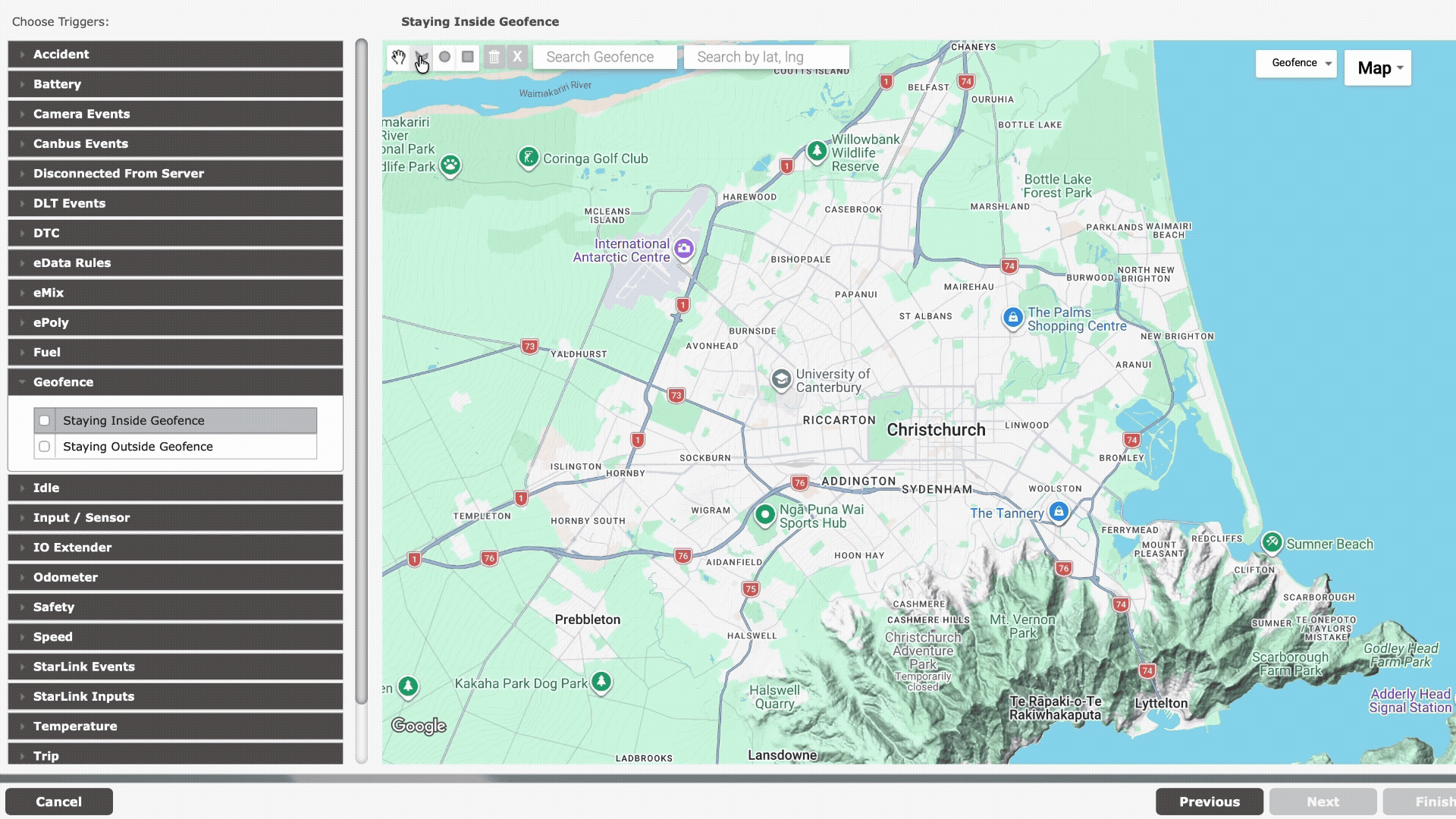This screenshot has width=1456, height=819.
Task: Expand the ePoly trigger section
Action: click(x=175, y=322)
